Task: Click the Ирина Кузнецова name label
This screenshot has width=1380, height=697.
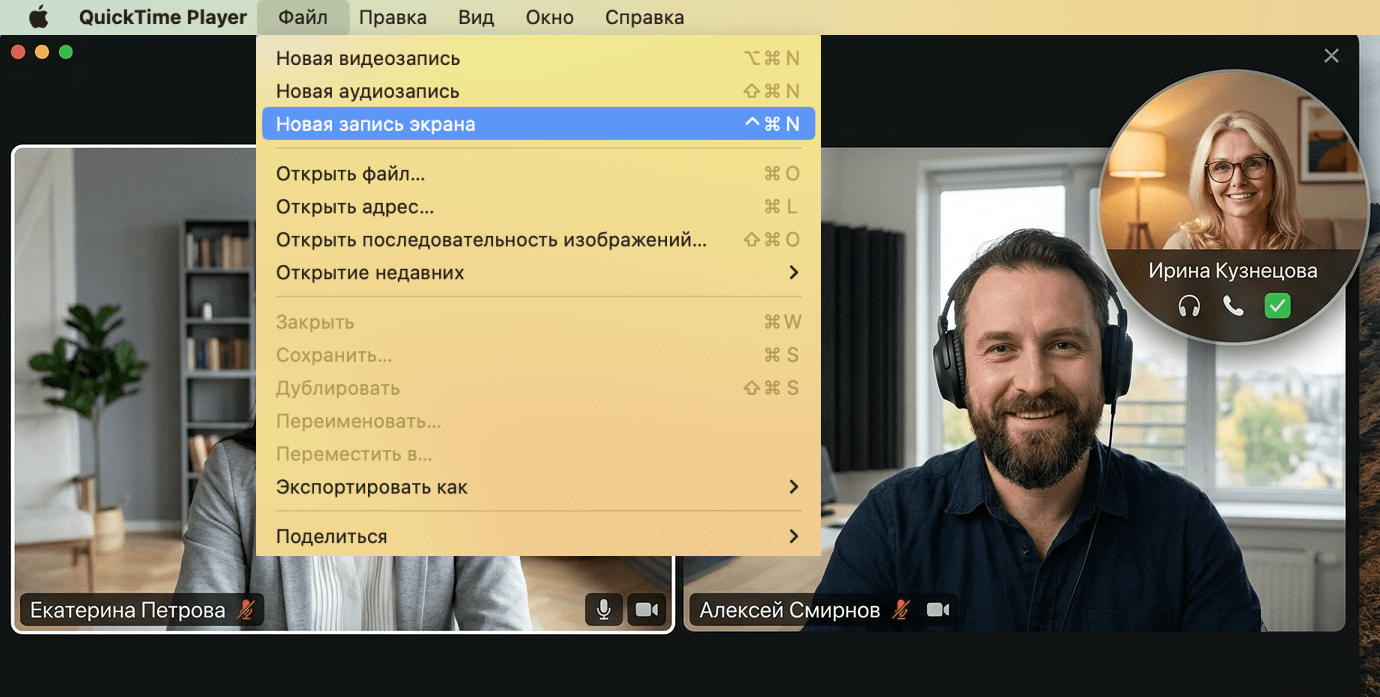Action: pos(1233,271)
